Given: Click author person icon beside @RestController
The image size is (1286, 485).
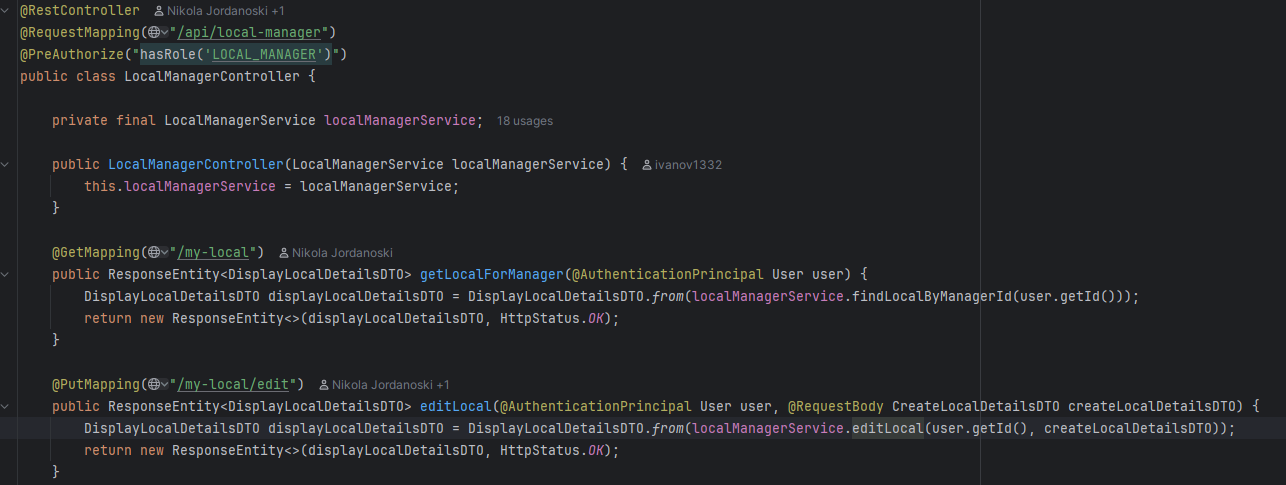Looking at the screenshot, I should 160,11.
